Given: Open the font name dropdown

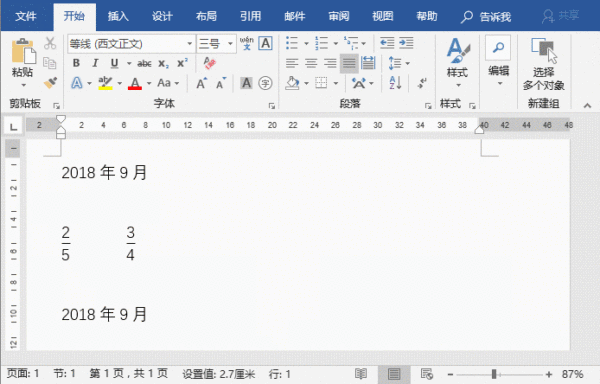Looking at the screenshot, I should click(x=189, y=44).
